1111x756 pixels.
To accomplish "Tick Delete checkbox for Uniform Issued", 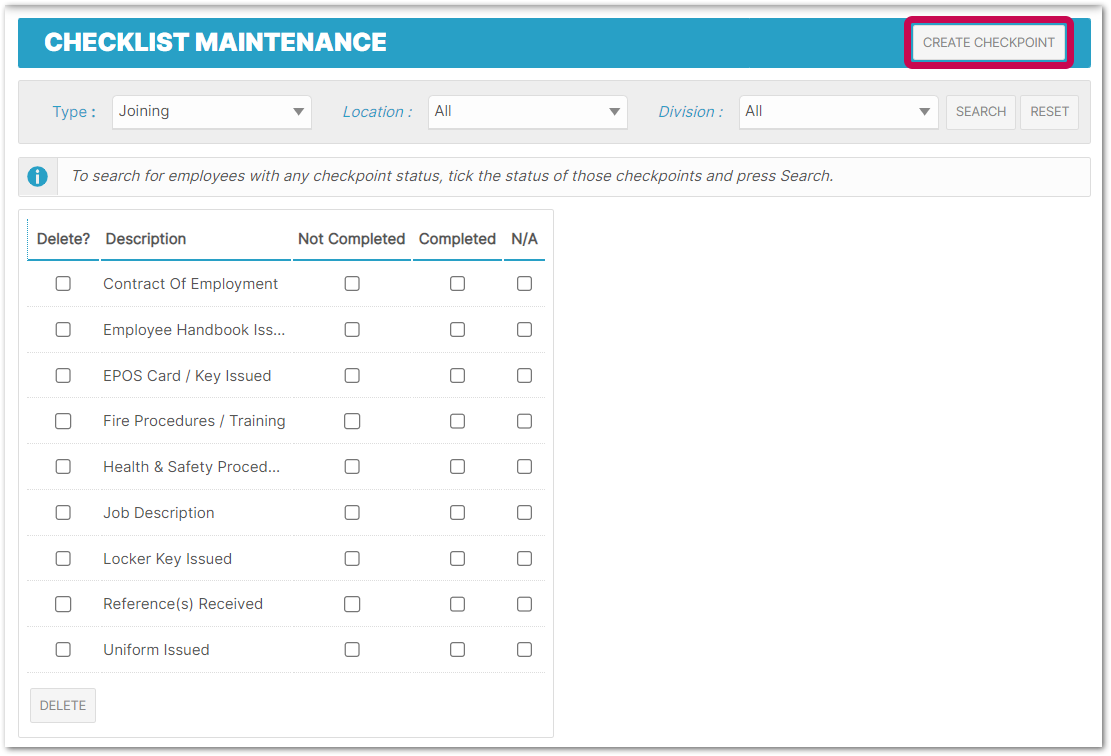I will [63, 650].
